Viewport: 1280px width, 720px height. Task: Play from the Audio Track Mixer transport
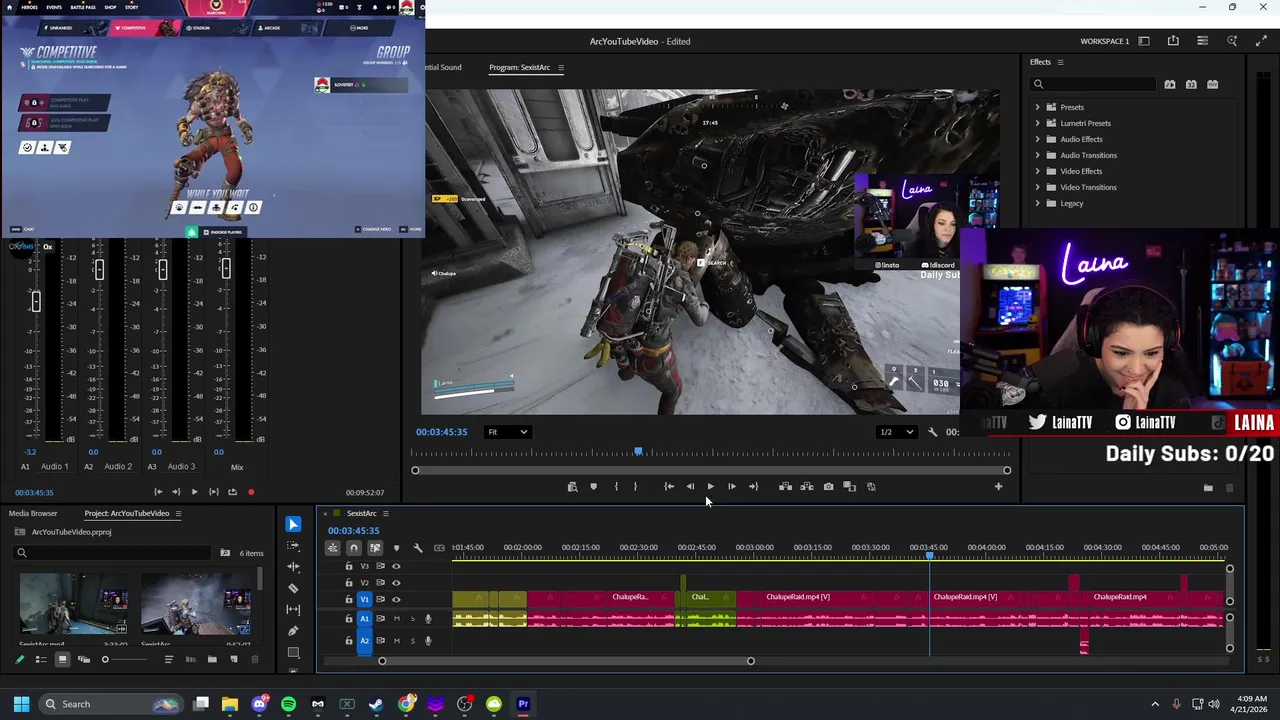(x=194, y=492)
